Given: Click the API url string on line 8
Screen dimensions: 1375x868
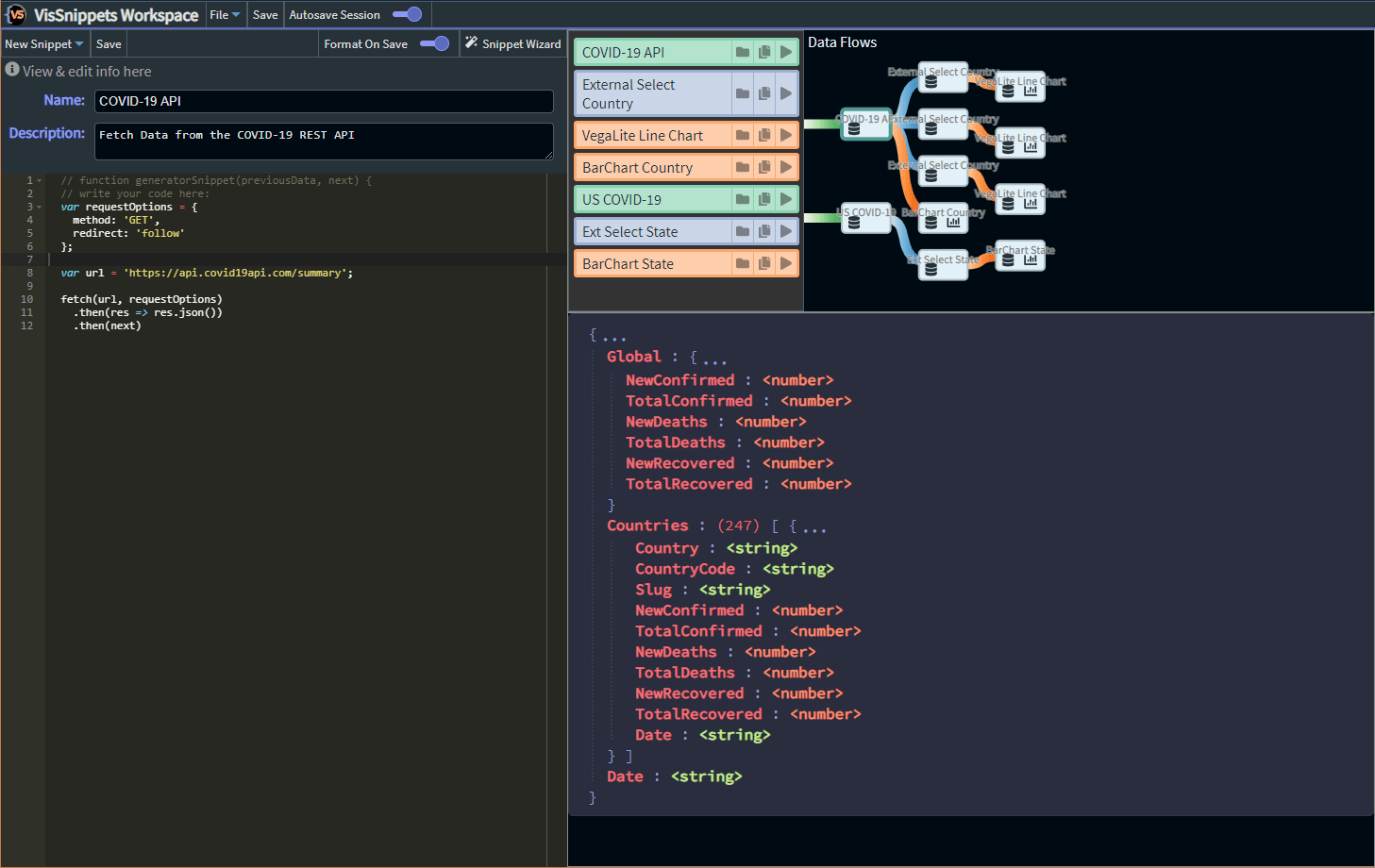Looking at the screenshot, I should (236, 273).
